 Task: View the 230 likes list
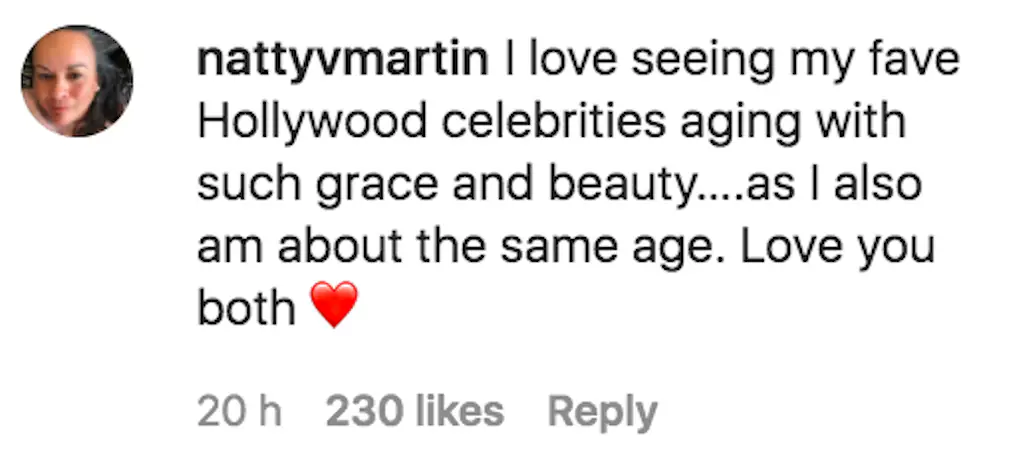pyautogui.click(x=415, y=411)
